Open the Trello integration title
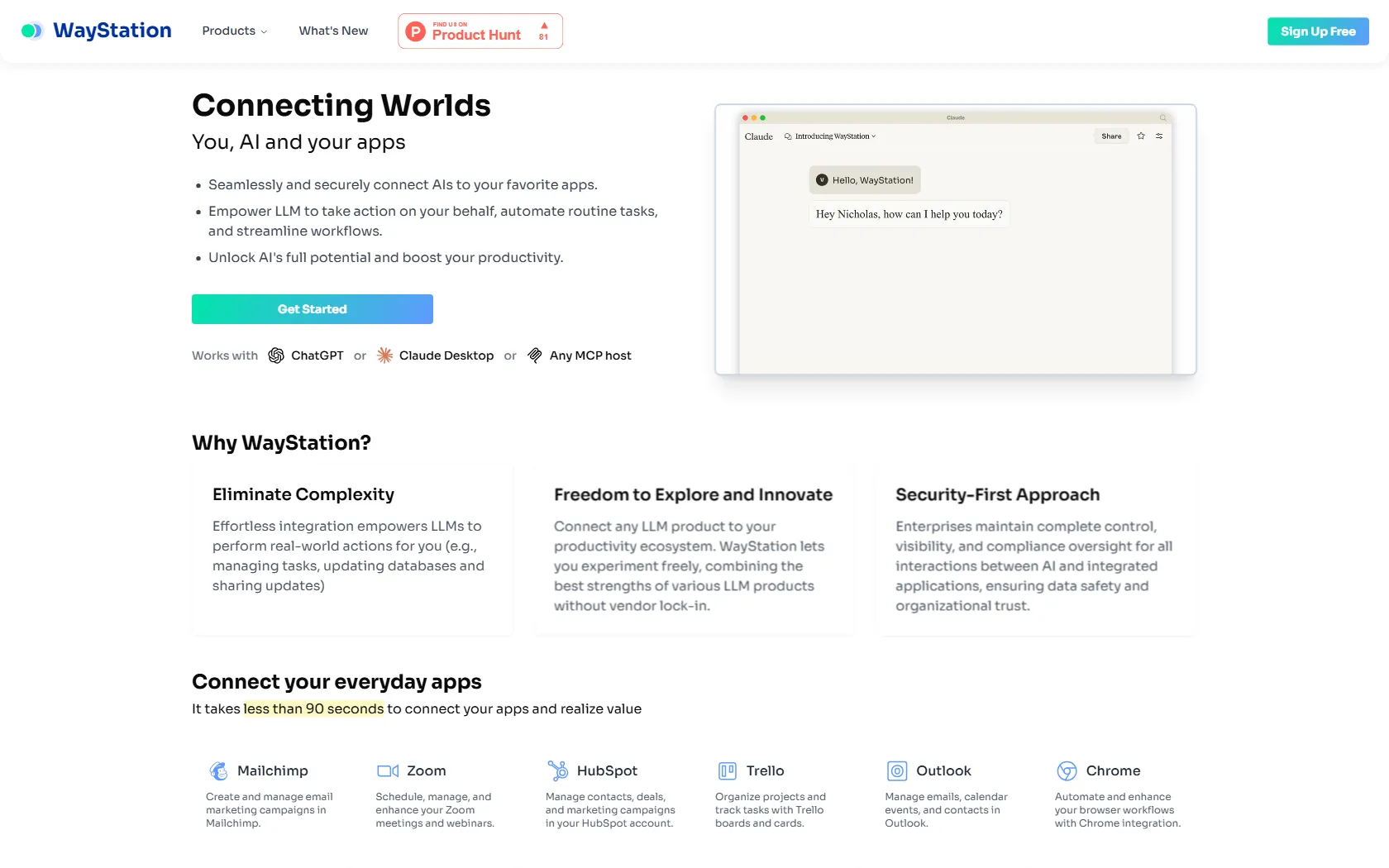Screen dimensions: 1389x868 pos(766,770)
